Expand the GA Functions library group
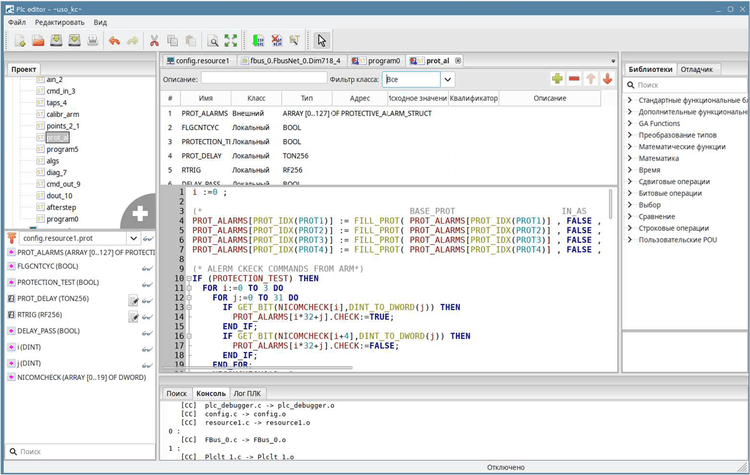 (x=630, y=123)
